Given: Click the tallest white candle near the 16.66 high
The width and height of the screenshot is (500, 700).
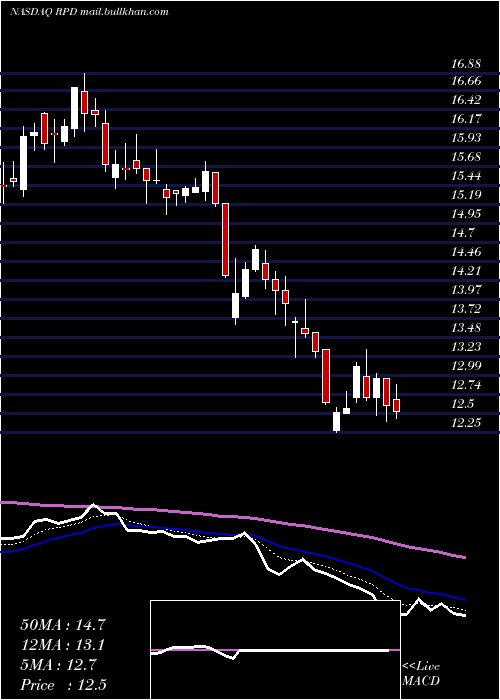Looking at the screenshot, I should point(75,108).
